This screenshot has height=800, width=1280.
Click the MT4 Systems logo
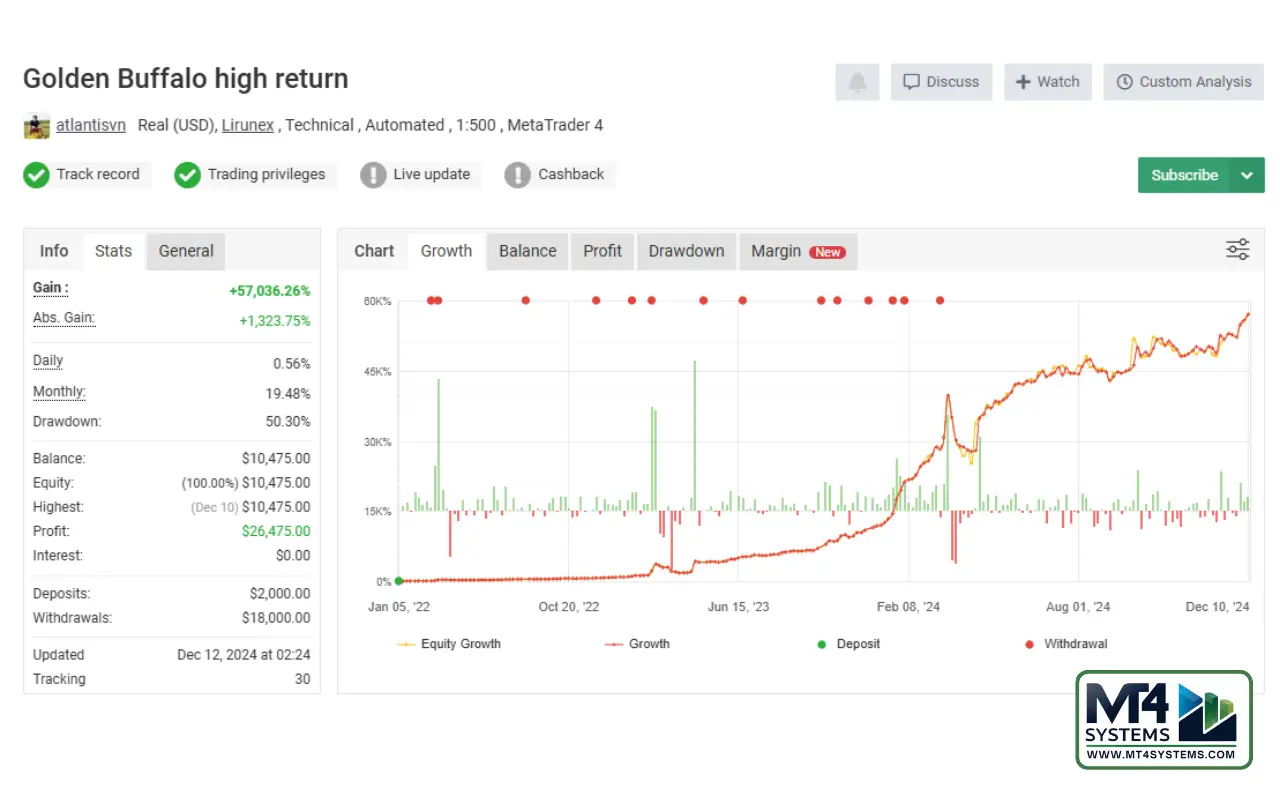click(1164, 719)
